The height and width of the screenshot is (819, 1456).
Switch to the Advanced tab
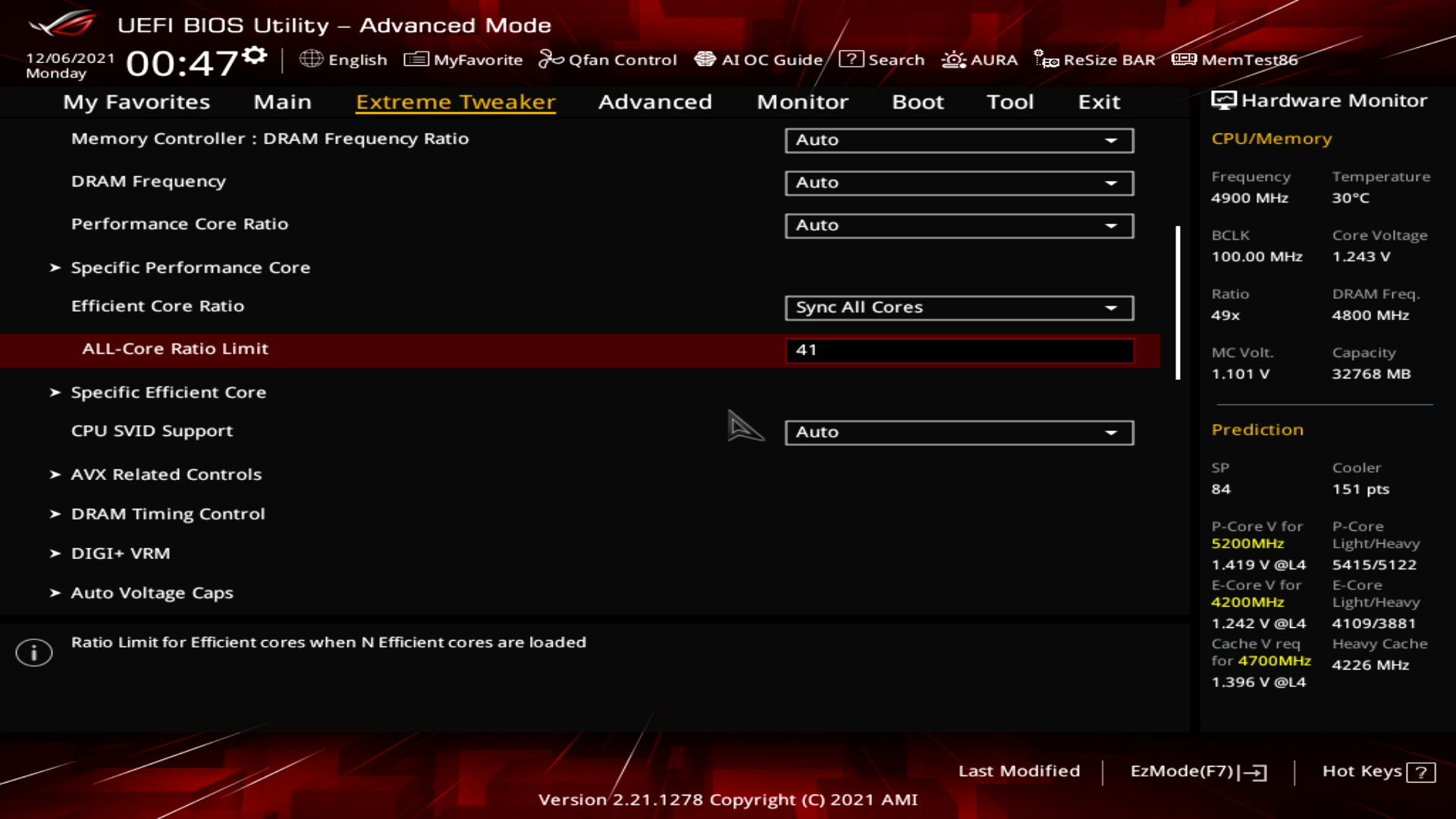pyautogui.click(x=654, y=102)
